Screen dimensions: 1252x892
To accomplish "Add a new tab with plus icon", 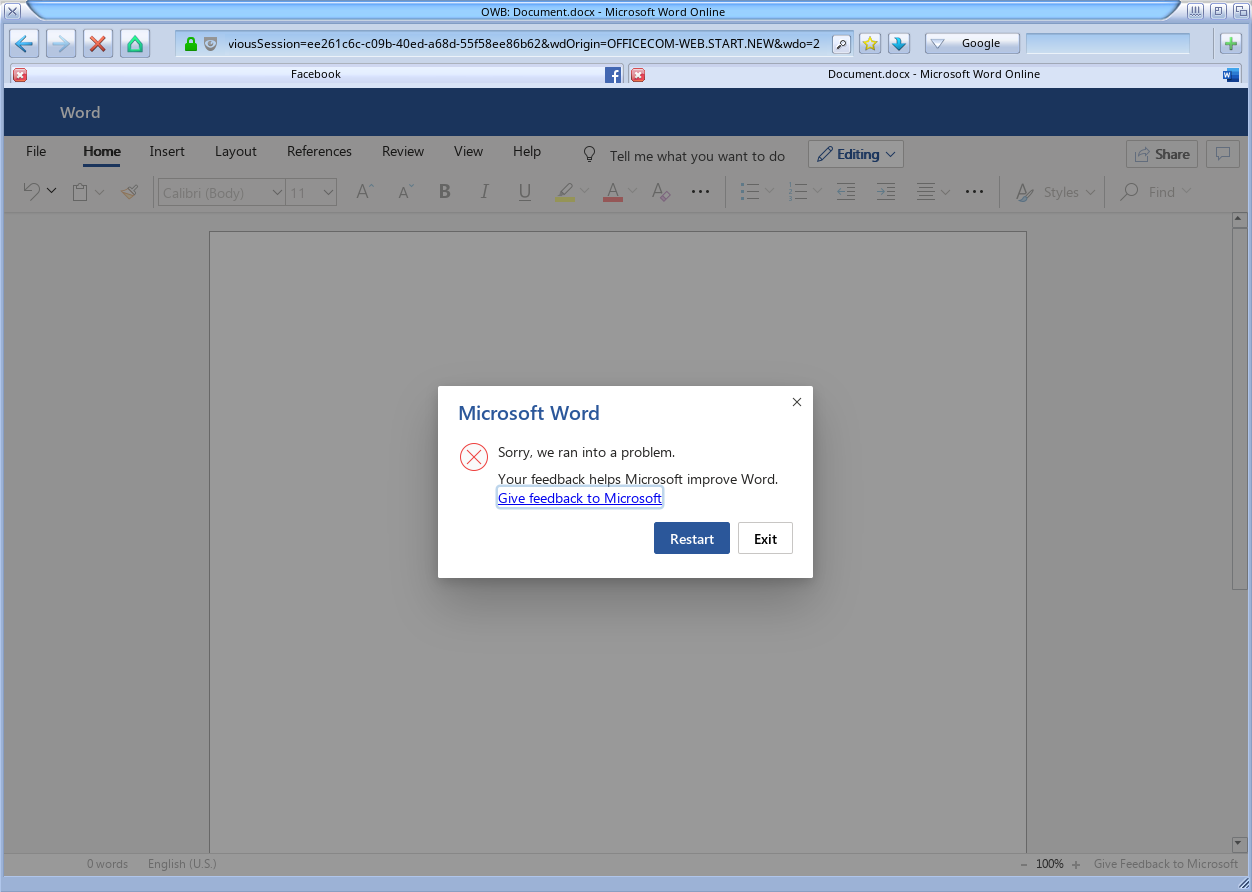I will 1230,44.
